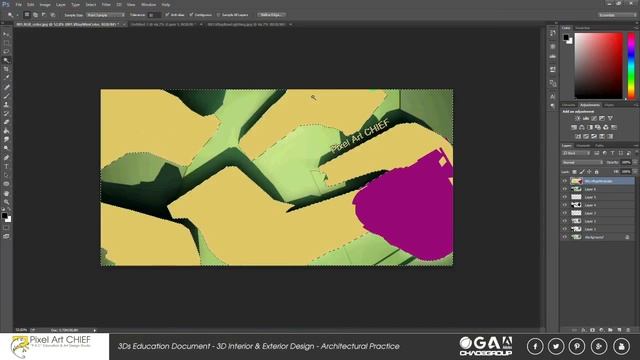Select the History Brush tool
The width and height of the screenshot is (640, 360).
pyautogui.click(x=6, y=113)
